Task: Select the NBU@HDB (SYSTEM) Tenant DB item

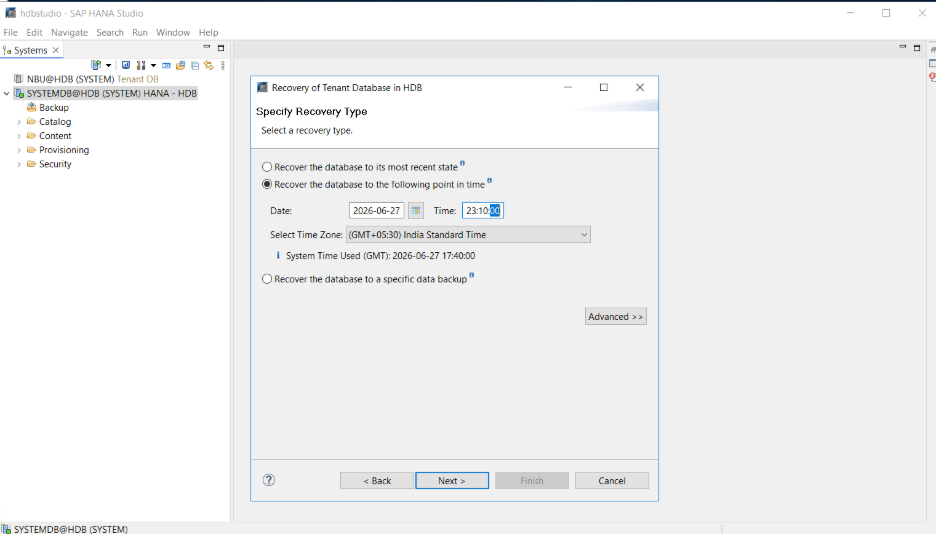Action: pos(93,79)
